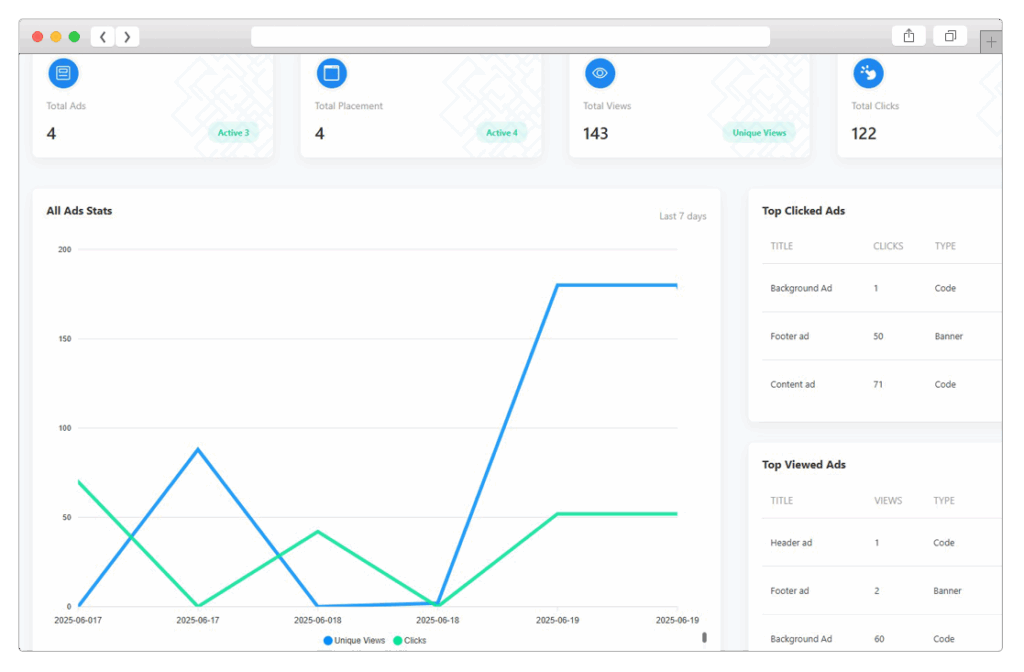1024x672 pixels.
Task: Go back using browser back arrow
Action: [103, 37]
